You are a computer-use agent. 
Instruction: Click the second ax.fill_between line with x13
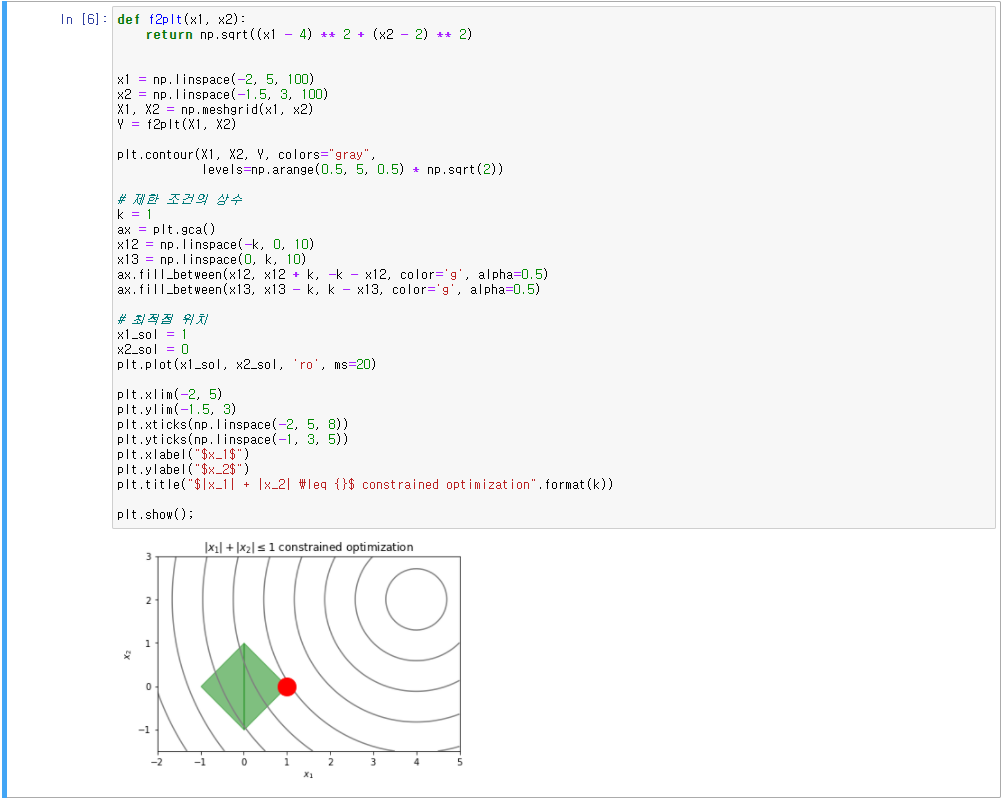click(x=328, y=289)
